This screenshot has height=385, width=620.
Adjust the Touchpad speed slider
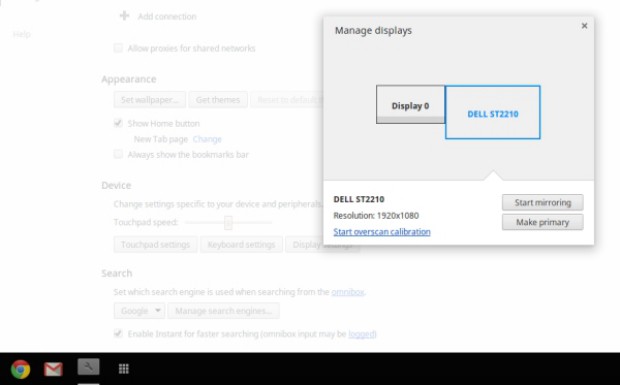[x=228, y=223]
